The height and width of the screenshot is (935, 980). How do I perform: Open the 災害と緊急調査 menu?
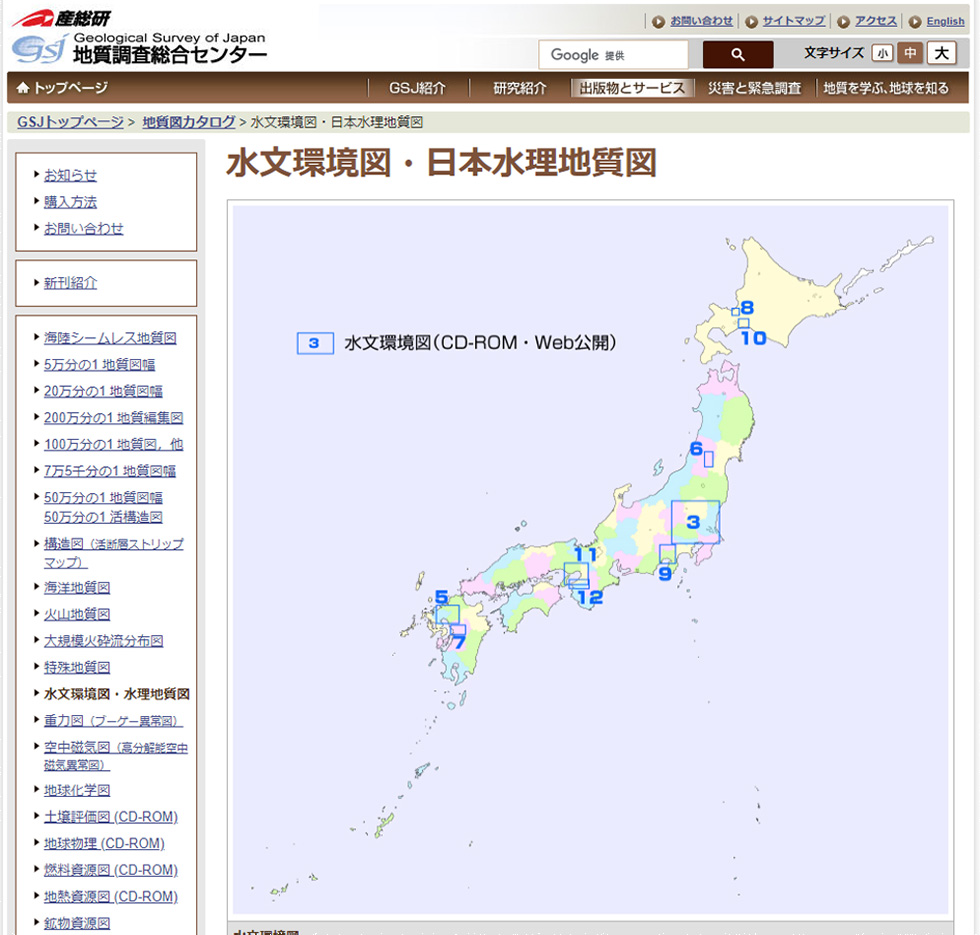point(754,88)
